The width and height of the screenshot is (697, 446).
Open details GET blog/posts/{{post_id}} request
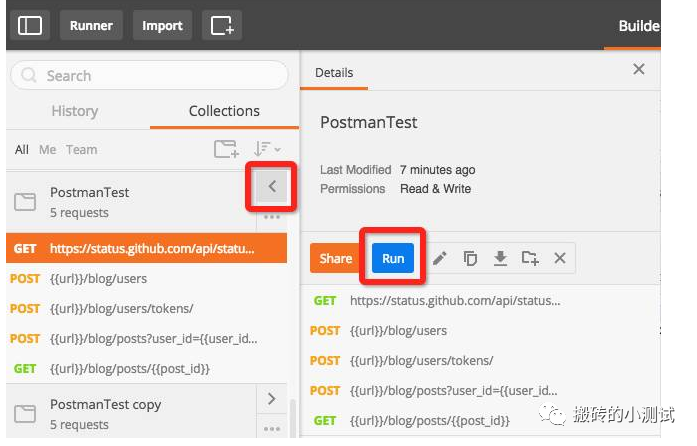[480, 420]
